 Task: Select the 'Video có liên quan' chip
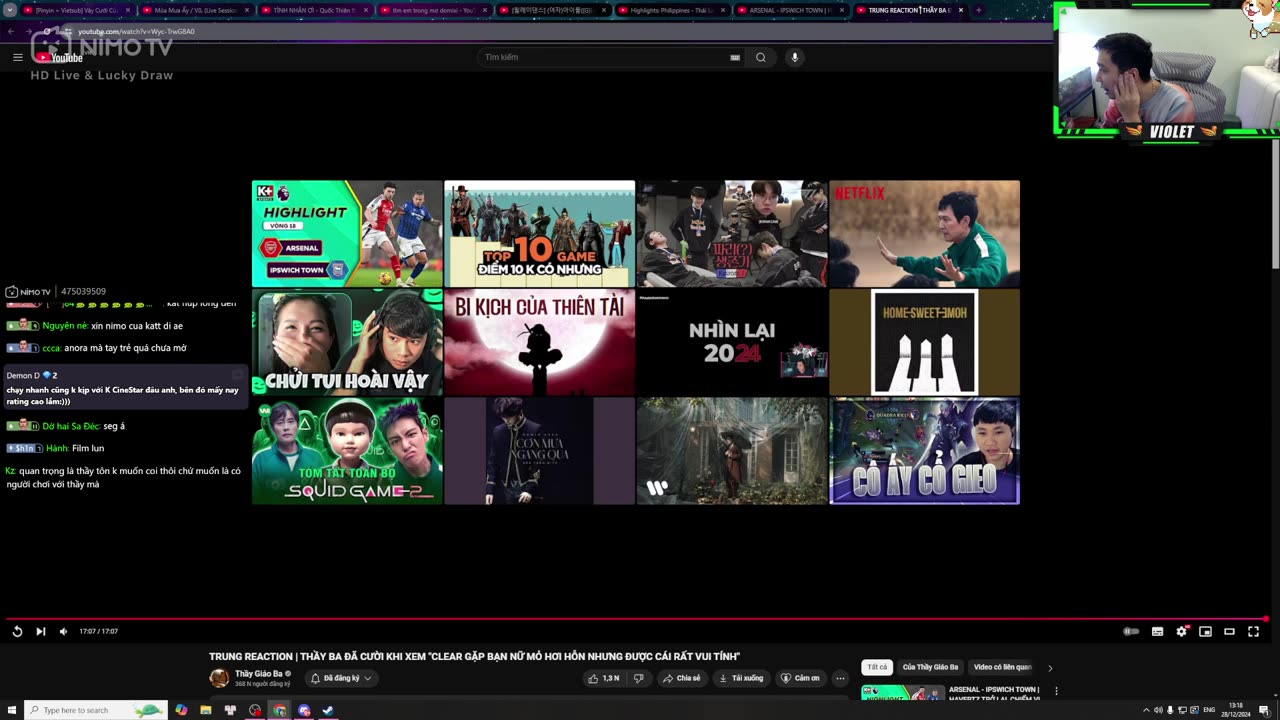pos(1002,667)
